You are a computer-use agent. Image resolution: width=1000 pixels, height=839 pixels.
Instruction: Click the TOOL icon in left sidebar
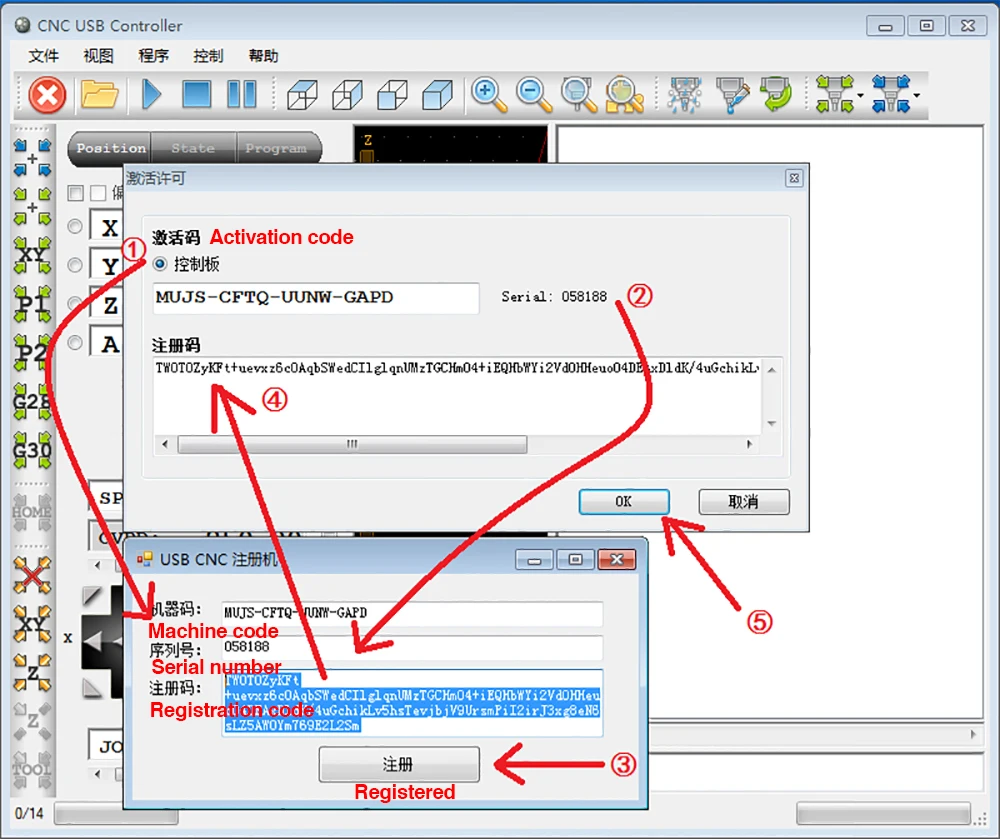[x=32, y=770]
